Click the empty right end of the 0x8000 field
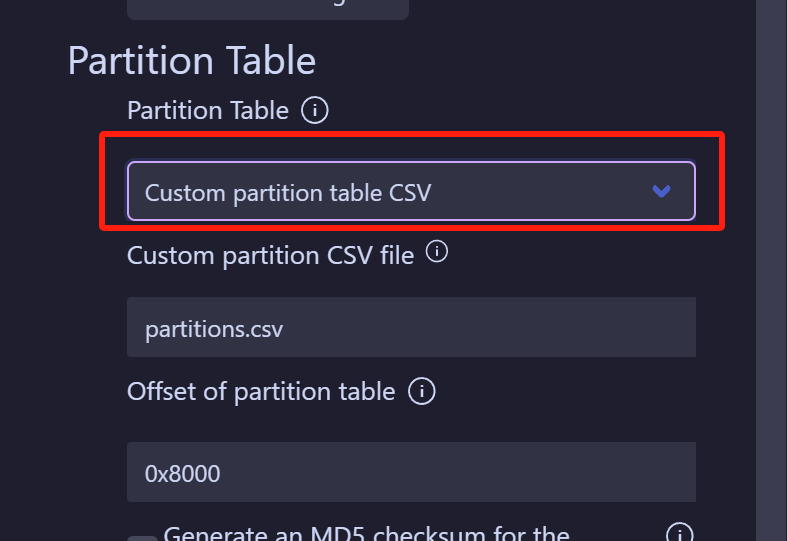Image resolution: width=787 pixels, height=541 pixels. (x=640, y=472)
